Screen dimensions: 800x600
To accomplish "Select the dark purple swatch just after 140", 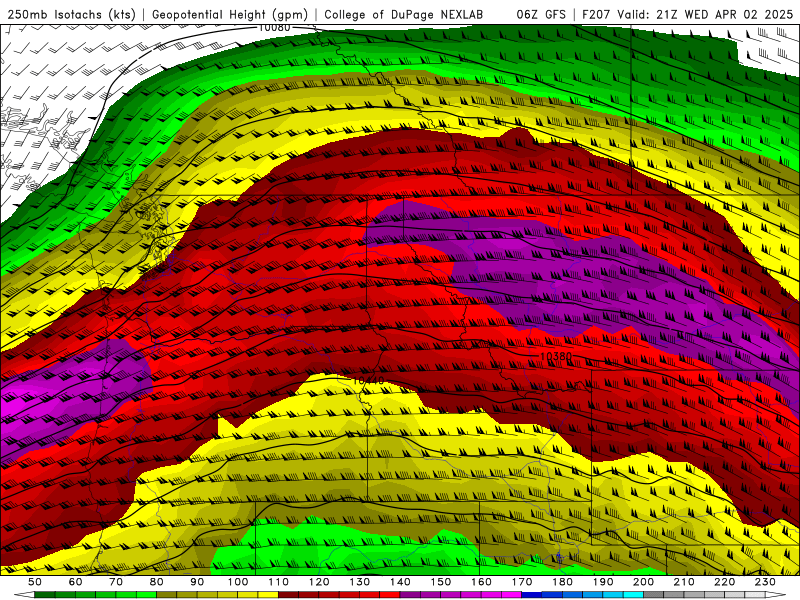I will (410, 595).
